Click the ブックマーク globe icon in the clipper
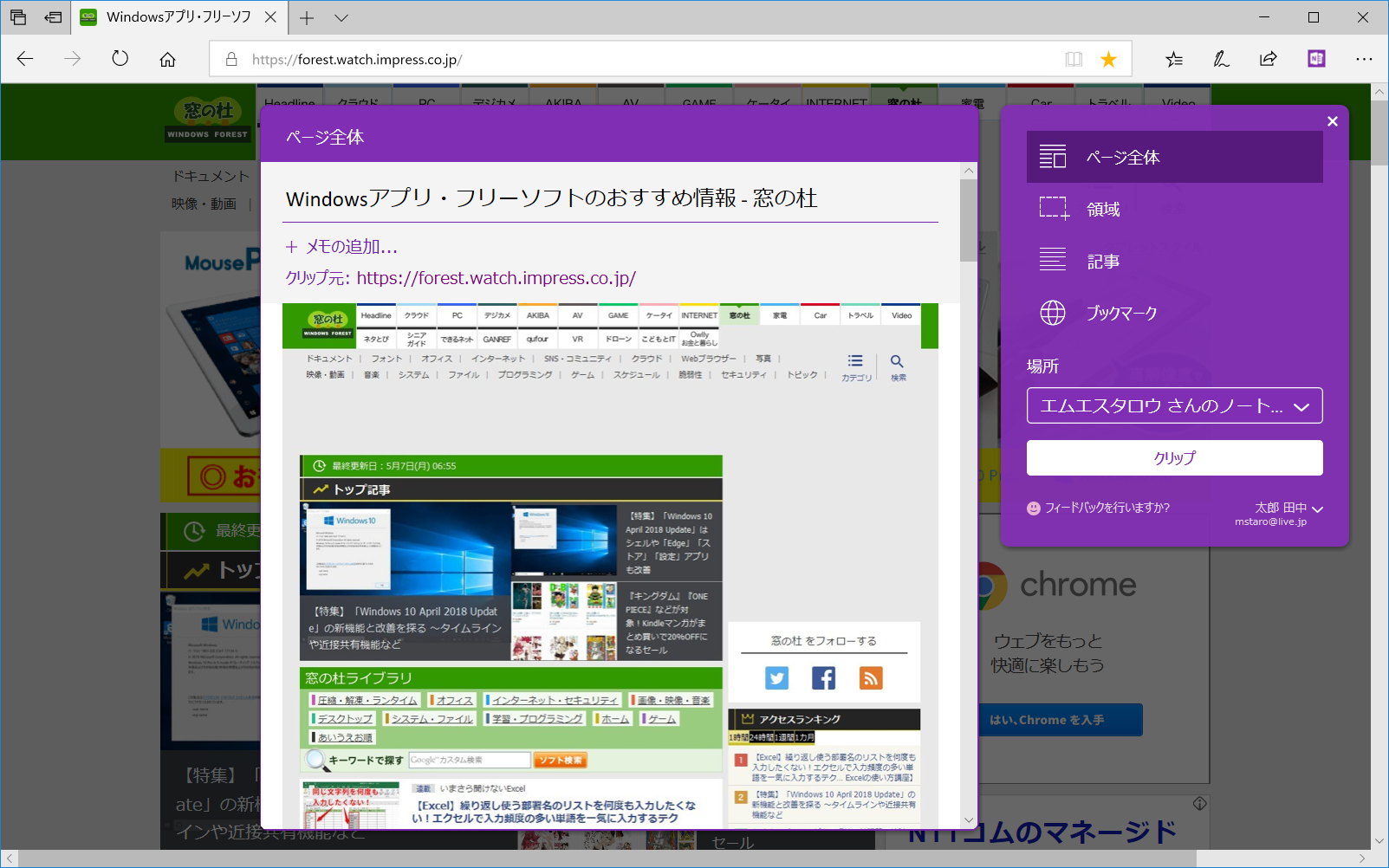The height and width of the screenshot is (868, 1389). 1053,313
